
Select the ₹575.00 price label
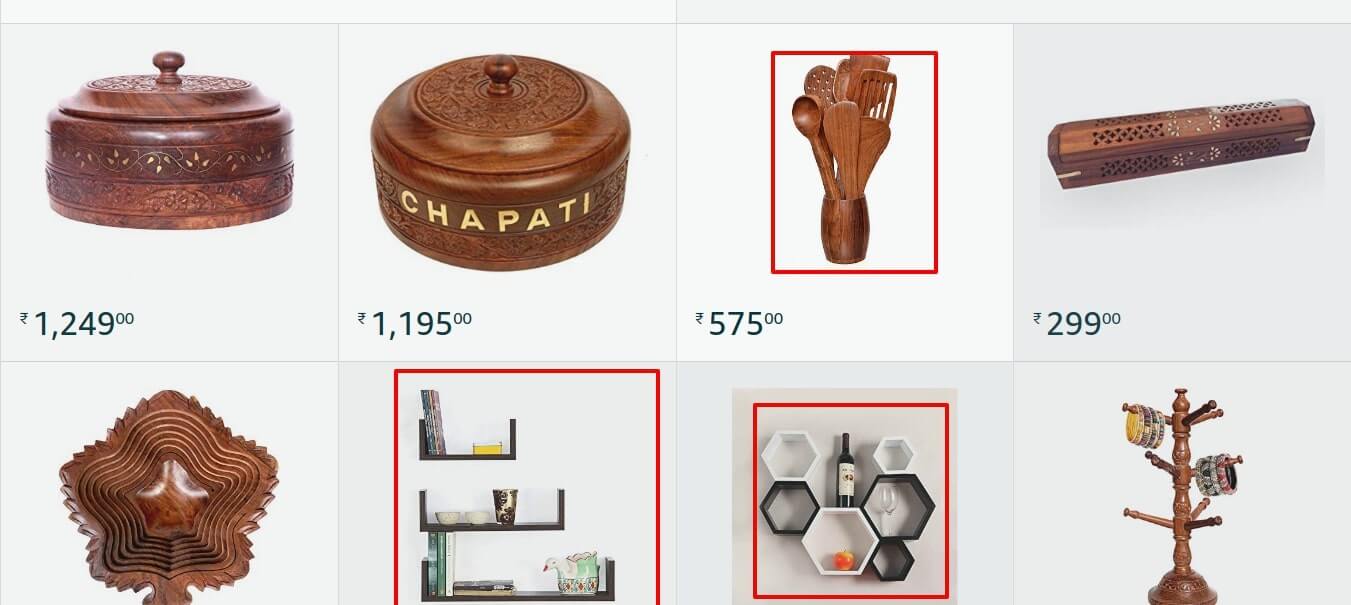pyautogui.click(x=739, y=323)
